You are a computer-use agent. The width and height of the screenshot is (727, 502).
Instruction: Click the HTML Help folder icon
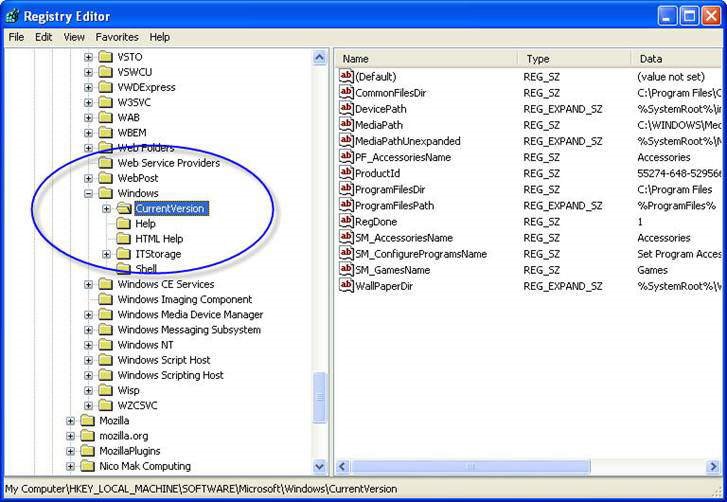[x=123, y=239]
